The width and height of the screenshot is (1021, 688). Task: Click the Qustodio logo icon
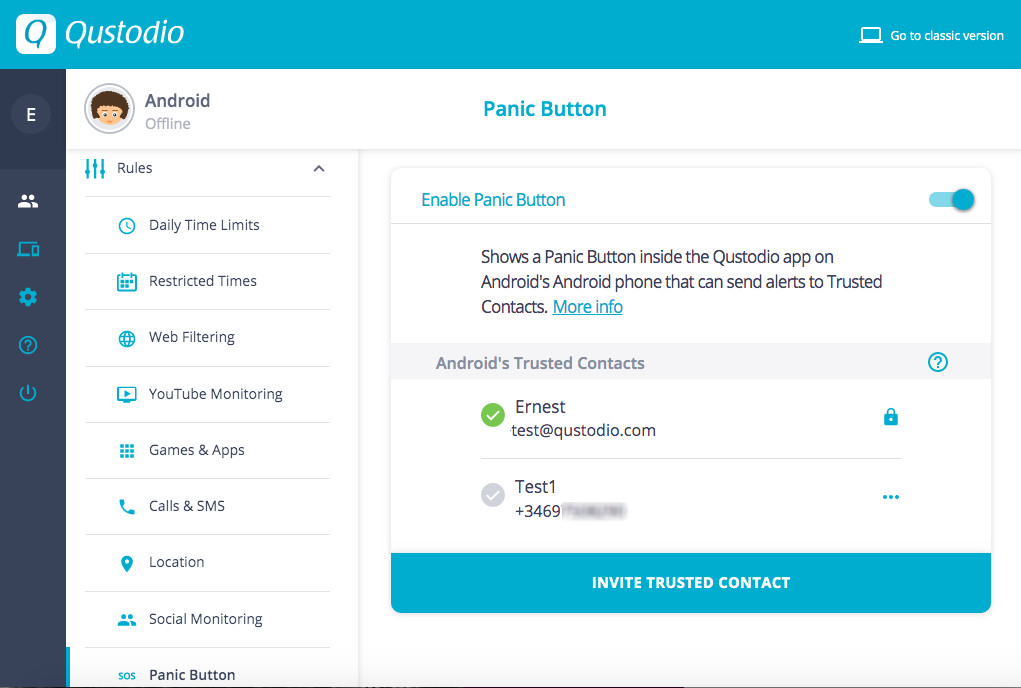click(x=36, y=34)
